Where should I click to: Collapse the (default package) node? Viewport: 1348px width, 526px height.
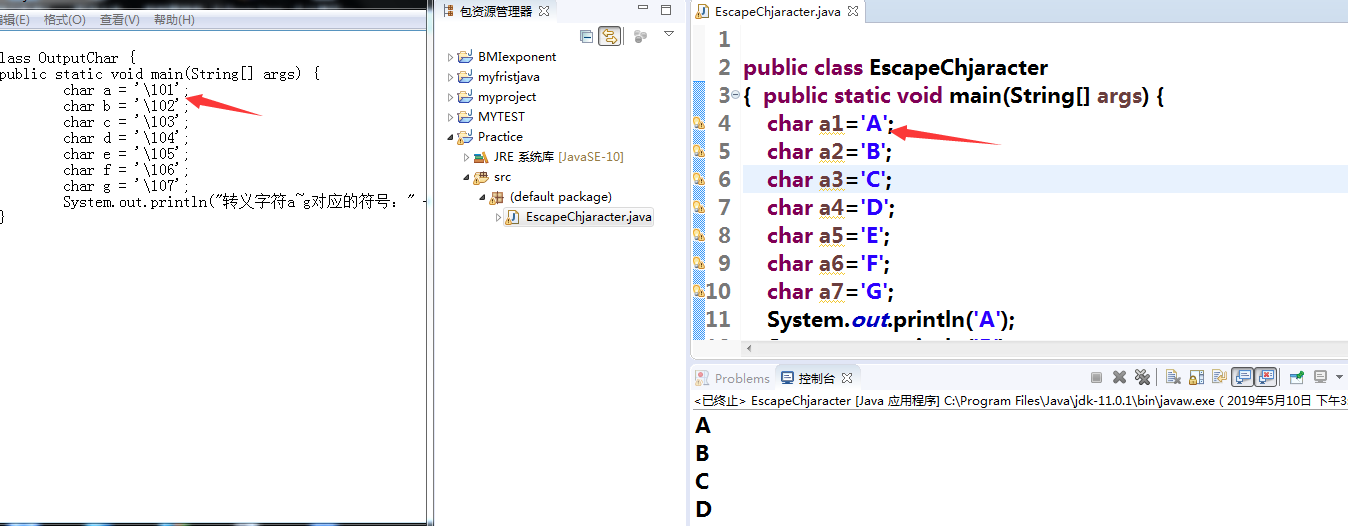[x=482, y=197]
